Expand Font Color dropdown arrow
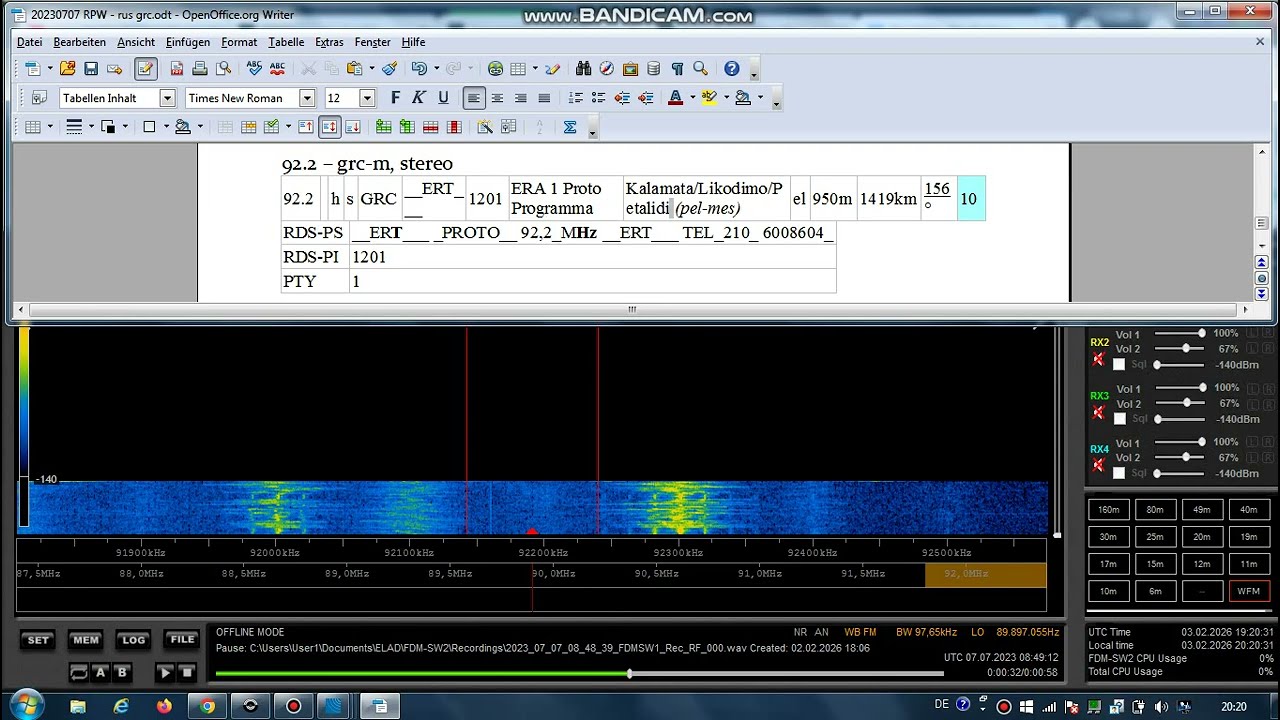 [691, 98]
